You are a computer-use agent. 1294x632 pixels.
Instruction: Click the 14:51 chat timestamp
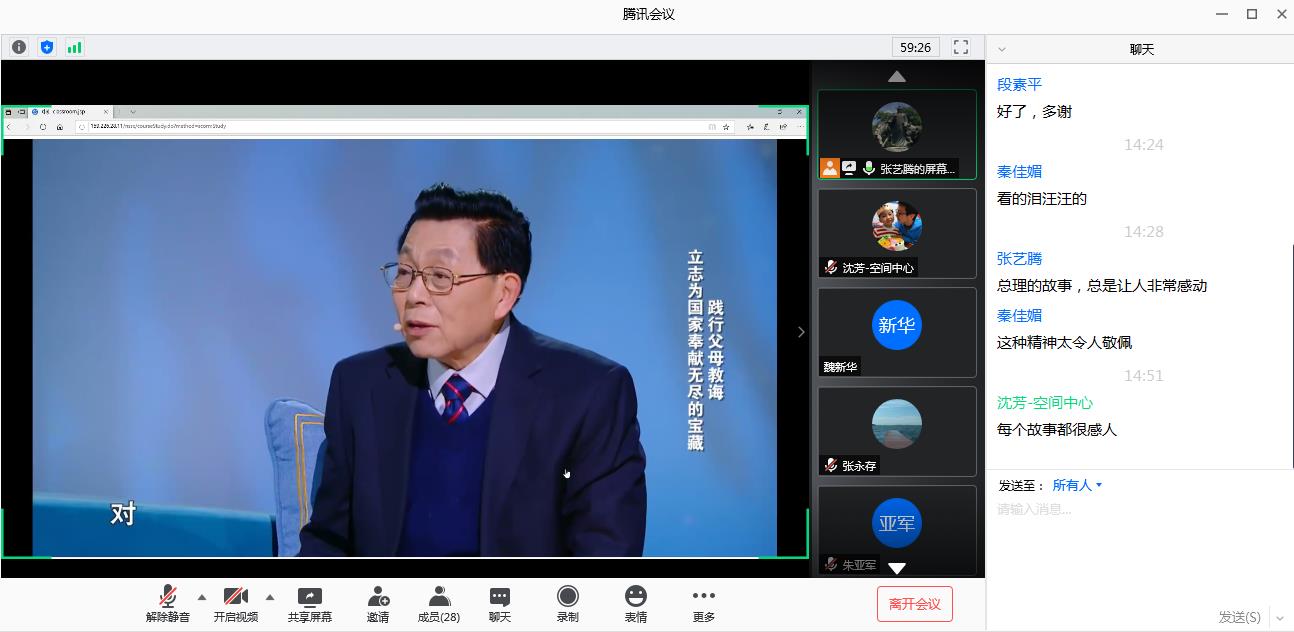pyautogui.click(x=1143, y=375)
